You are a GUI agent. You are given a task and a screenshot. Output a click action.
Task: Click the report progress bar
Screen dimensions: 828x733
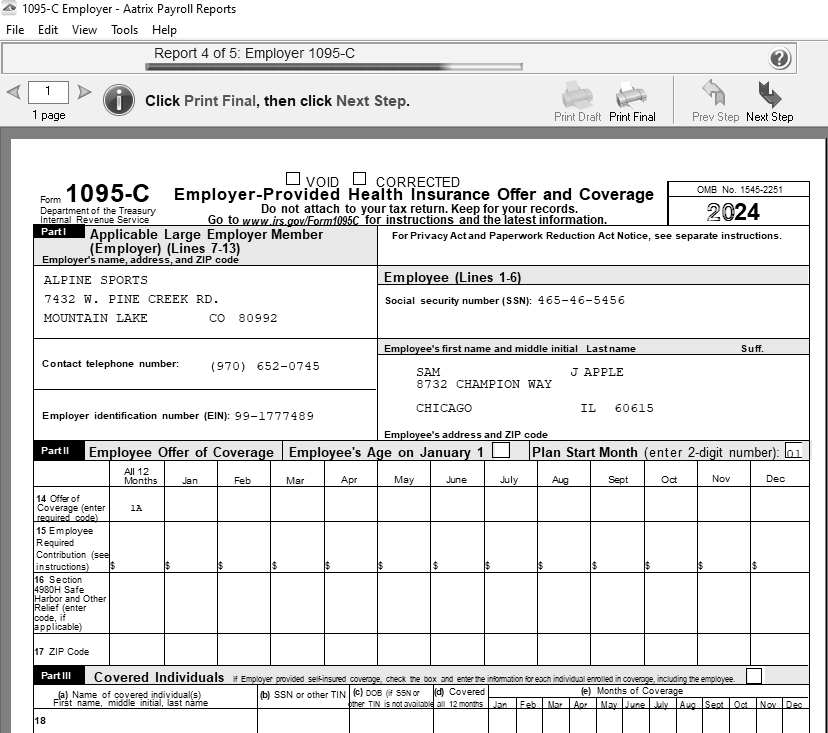click(334, 67)
